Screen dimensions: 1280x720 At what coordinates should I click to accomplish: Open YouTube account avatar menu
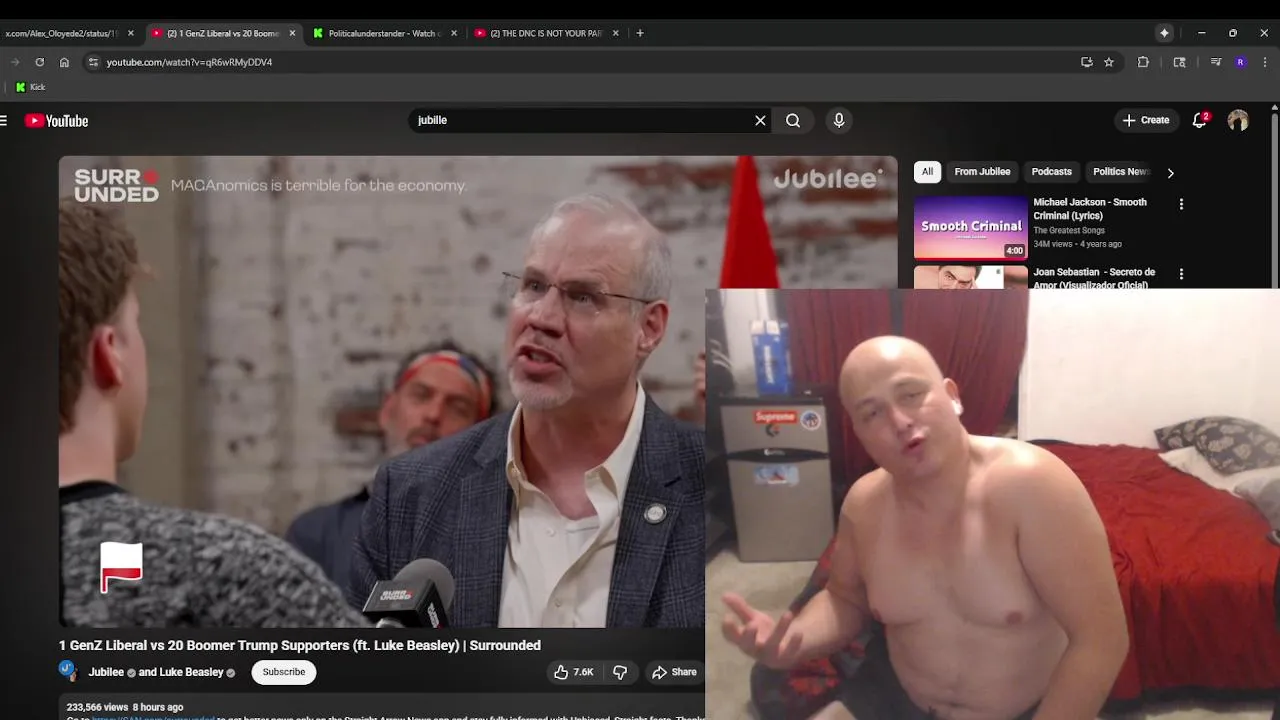(1238, 121)
